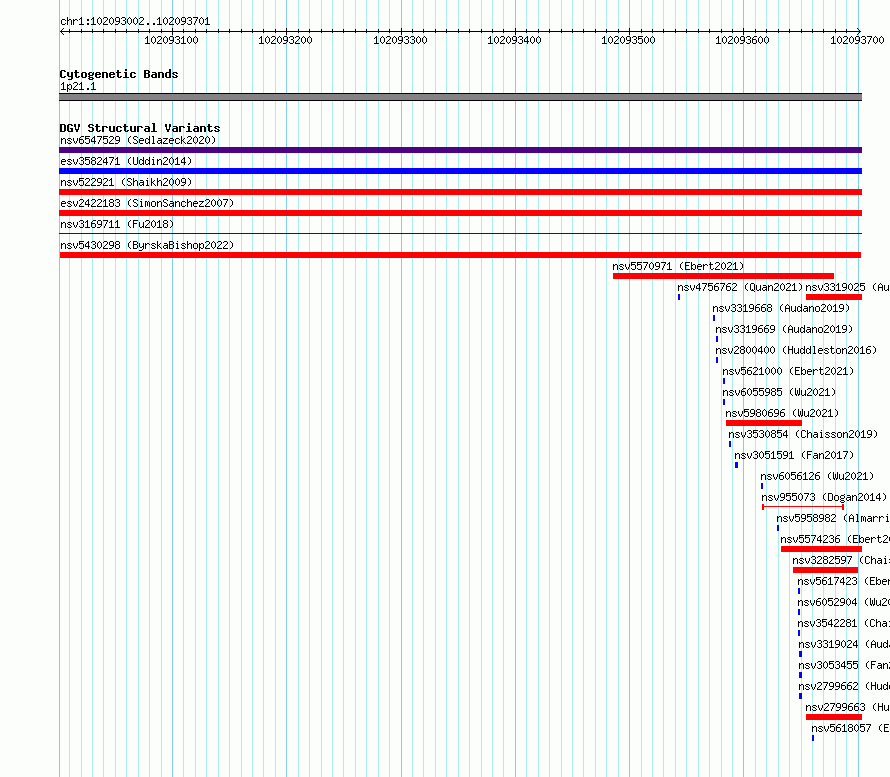Click nsv6055985 (Wu2021) label

tap(779, 392)
